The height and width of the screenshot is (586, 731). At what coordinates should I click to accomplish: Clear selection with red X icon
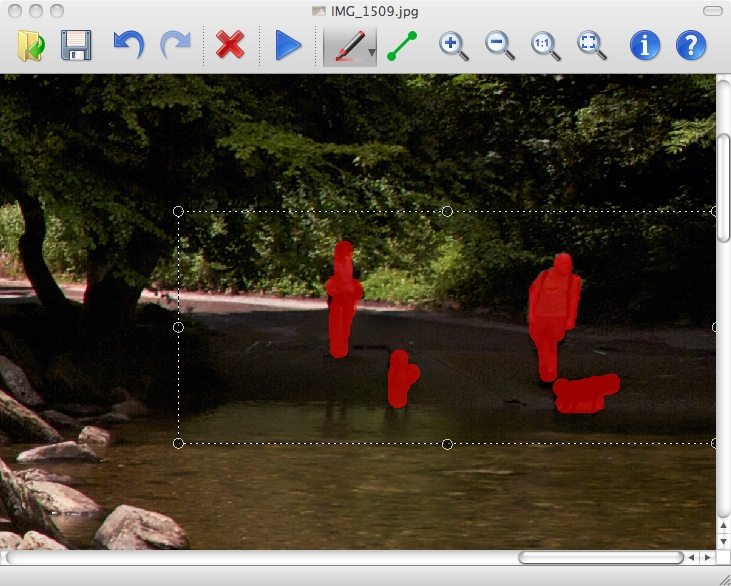(x=230, y=45)
